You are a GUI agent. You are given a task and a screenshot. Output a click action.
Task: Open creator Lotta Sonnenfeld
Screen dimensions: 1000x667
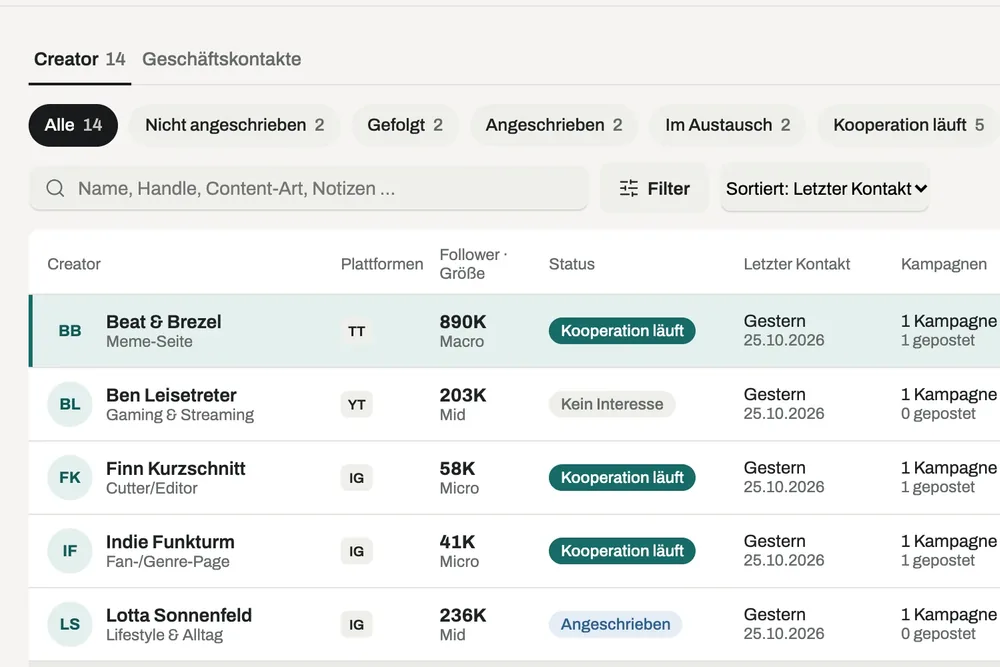click(179, 615)
